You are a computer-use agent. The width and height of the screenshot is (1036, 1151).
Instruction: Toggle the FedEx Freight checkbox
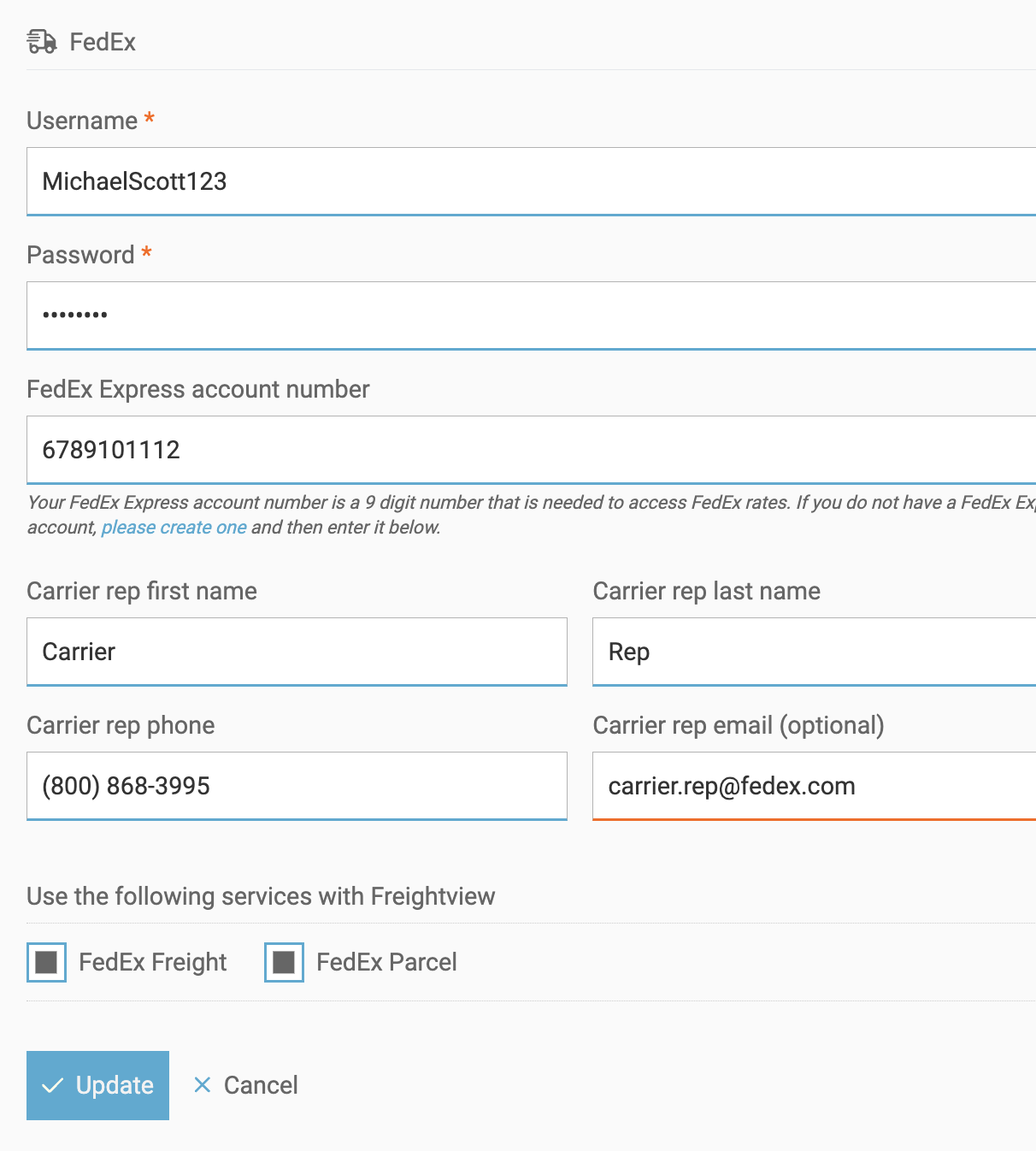coord(46,962)
